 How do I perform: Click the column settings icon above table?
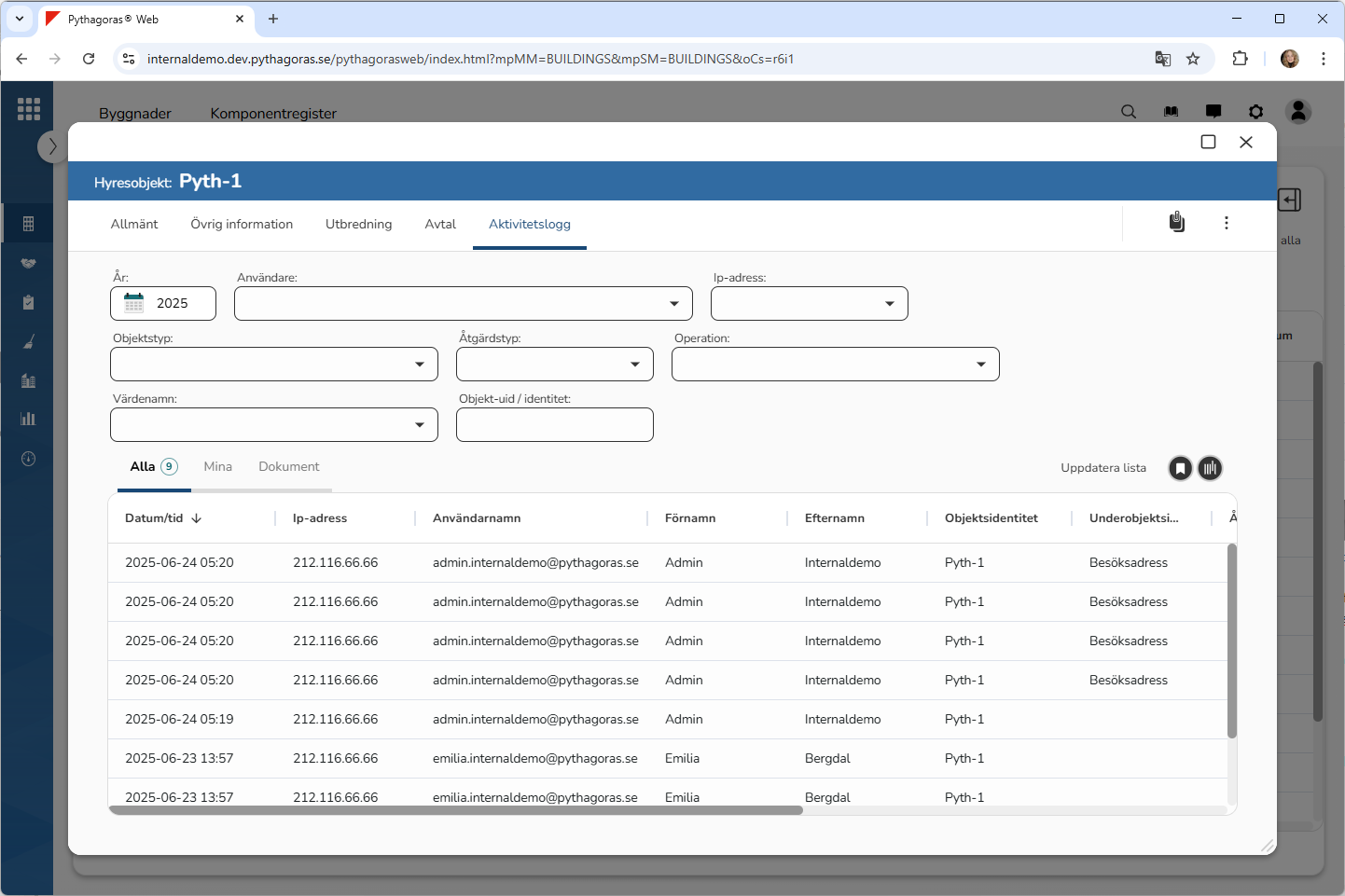point(1210,468)
